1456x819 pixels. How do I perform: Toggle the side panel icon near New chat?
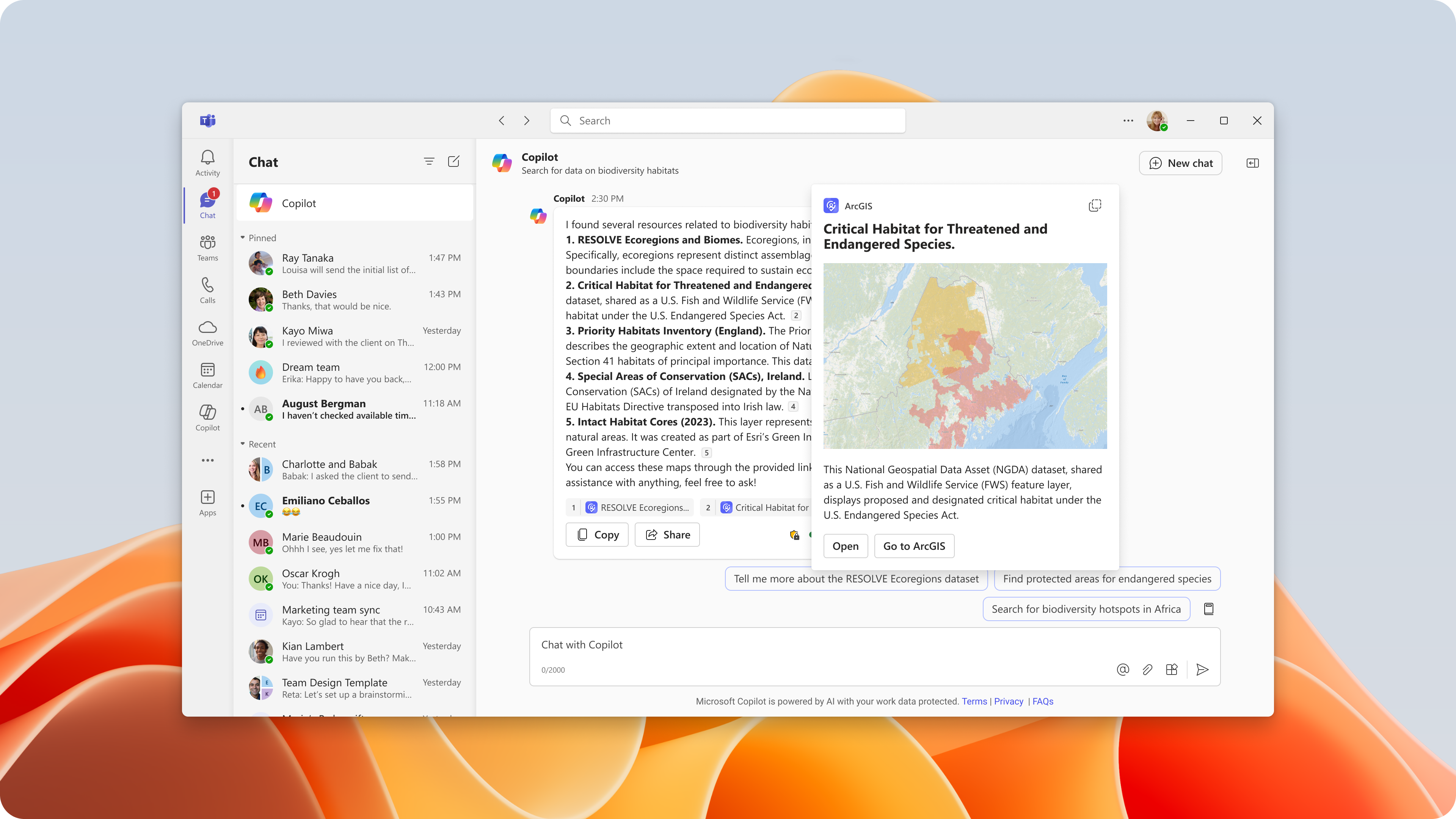pos(1252,163)
